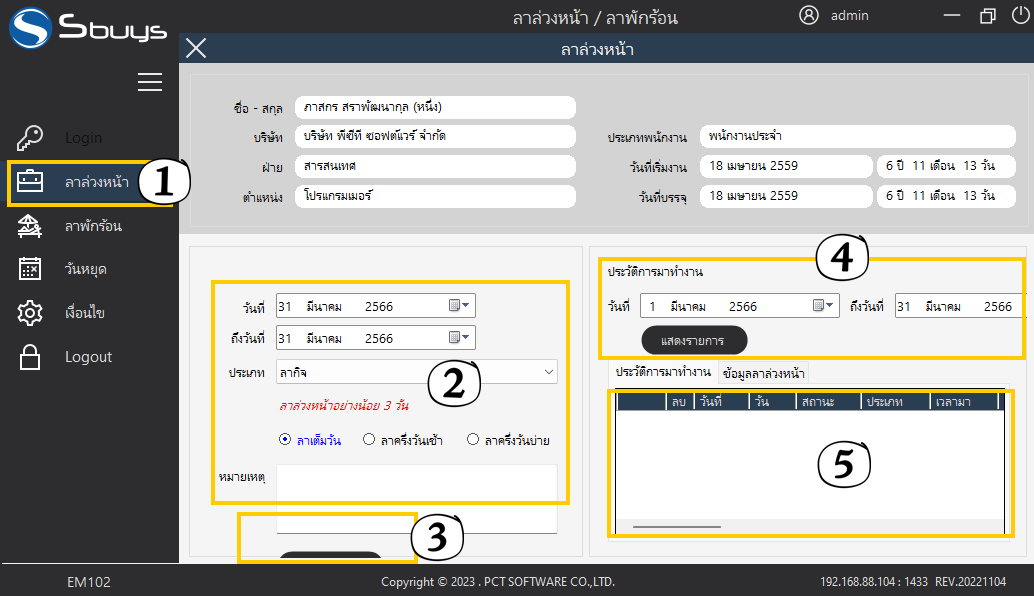Click the ลาพักร้อน vacation icon
This screenshot has width=1034, height=596.
30,227
